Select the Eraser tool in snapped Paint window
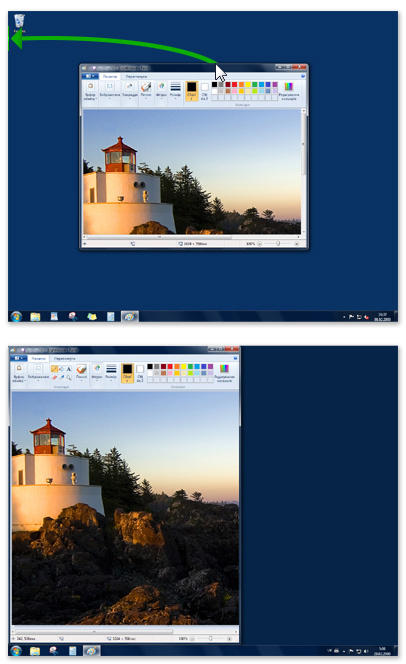The width and height of the screenshot is (406, 664). point(54,377)
